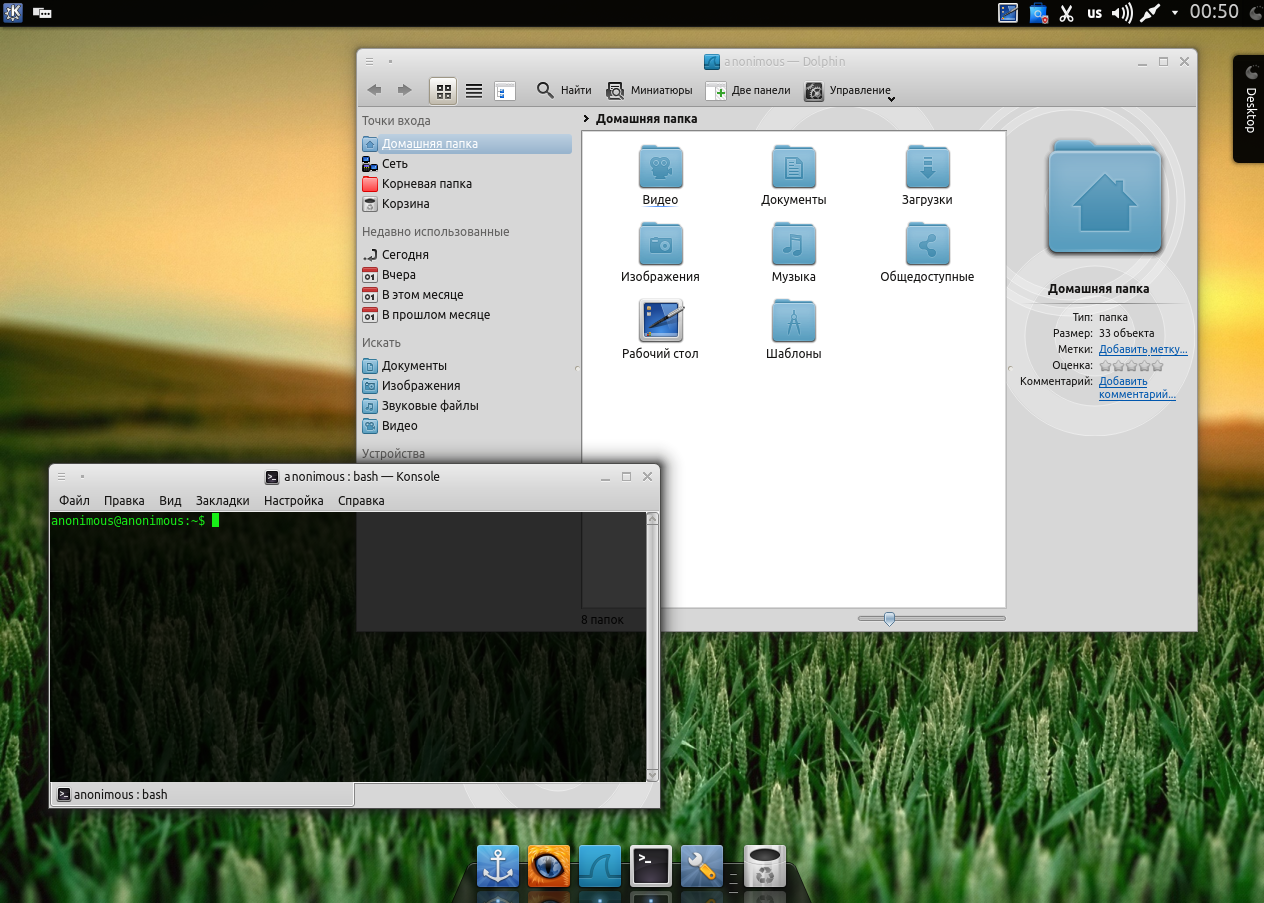Select Корневая папка in places sidebar
The height and width of the screenshot is (903, 1264).
[x=426, y=184]
